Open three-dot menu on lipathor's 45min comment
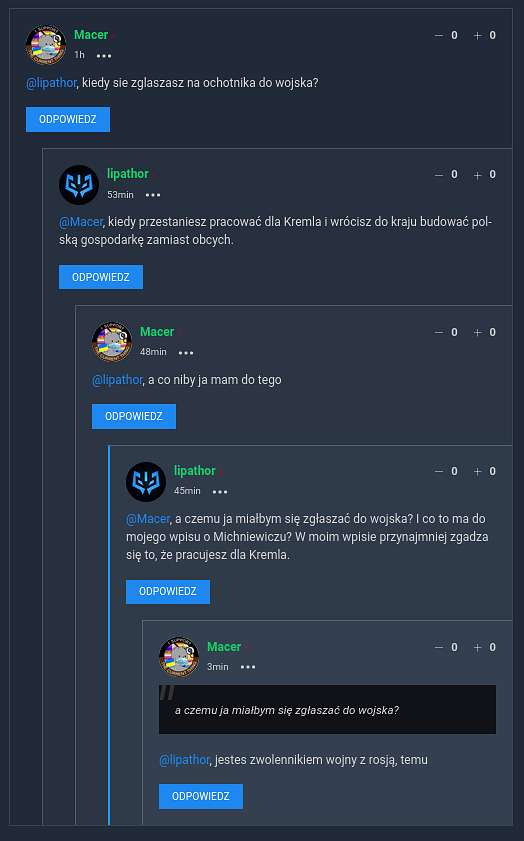 220,491
